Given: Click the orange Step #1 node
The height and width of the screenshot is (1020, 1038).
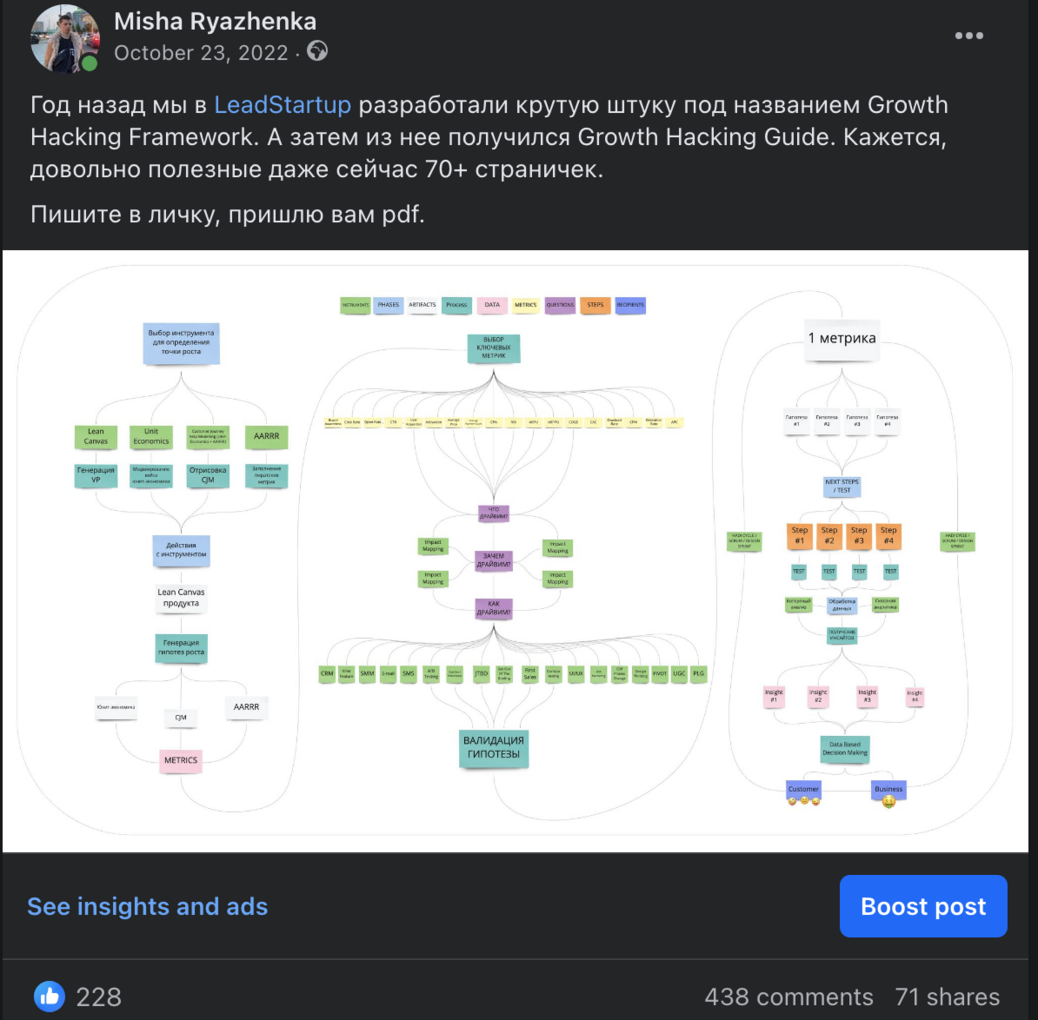Looking at the screenshot, I should 799,535.
